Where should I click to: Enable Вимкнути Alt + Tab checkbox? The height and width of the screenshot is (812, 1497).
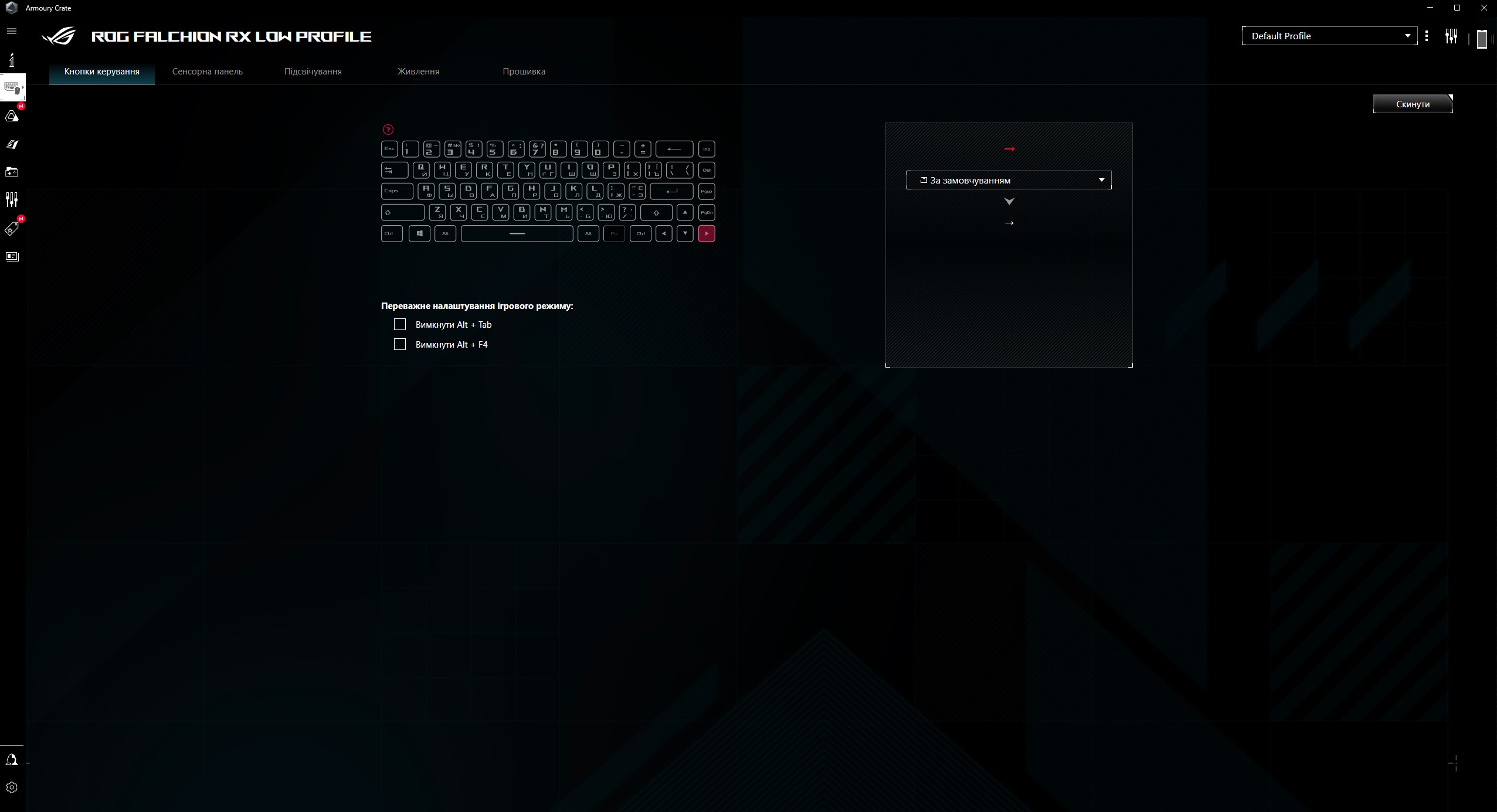tap(400, 324)
